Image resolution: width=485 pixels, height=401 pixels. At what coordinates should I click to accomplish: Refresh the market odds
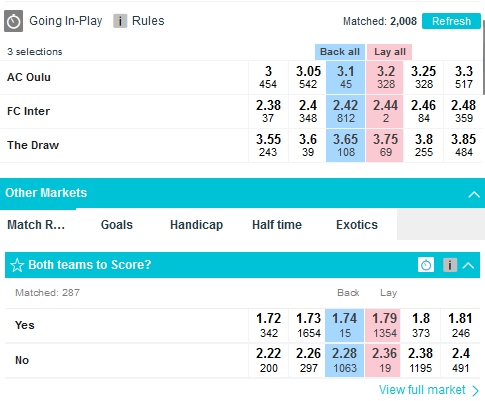pyautogui.click(x=451, y=21)
